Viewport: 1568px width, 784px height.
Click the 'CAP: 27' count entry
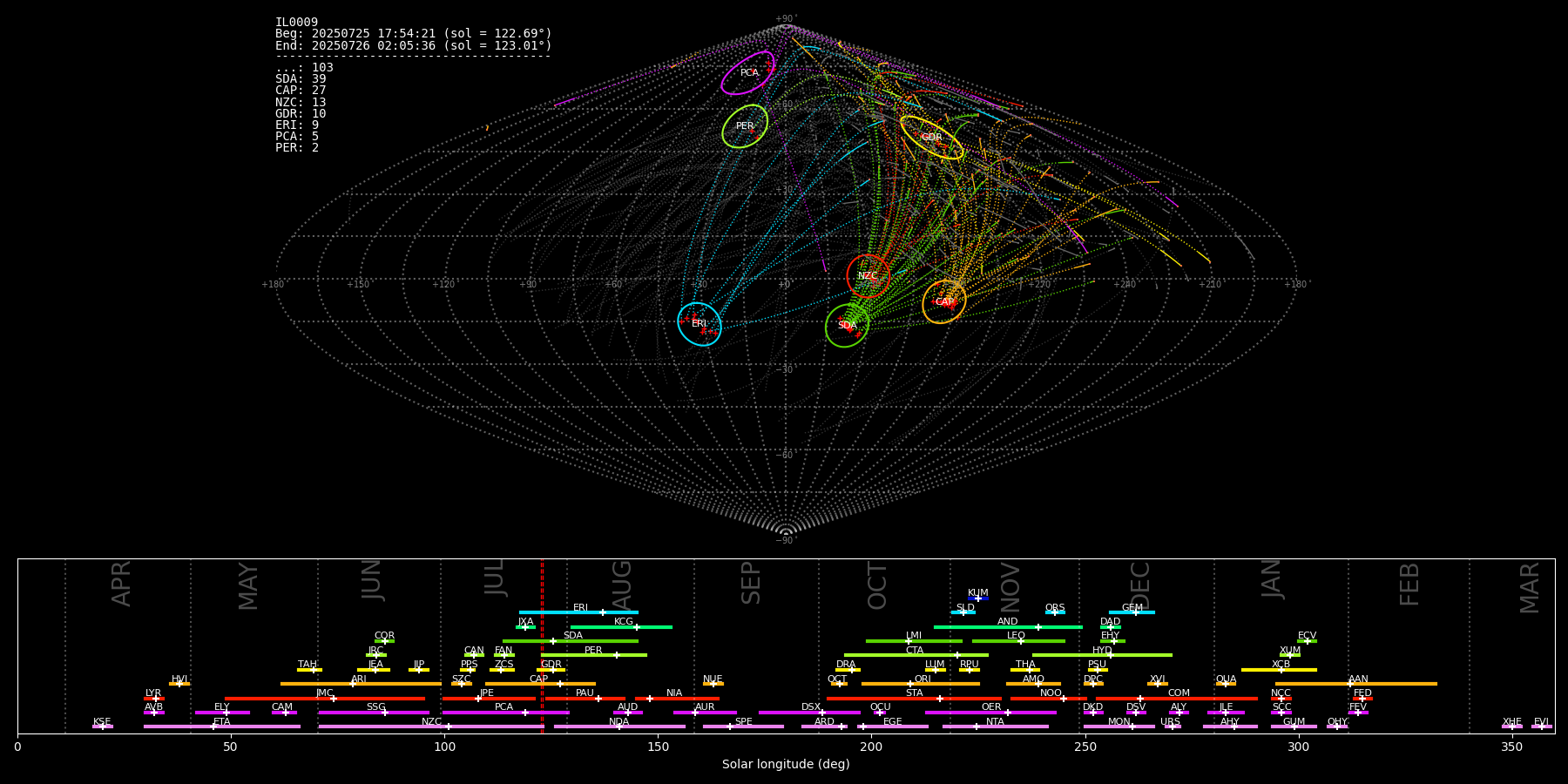point(301,91)
